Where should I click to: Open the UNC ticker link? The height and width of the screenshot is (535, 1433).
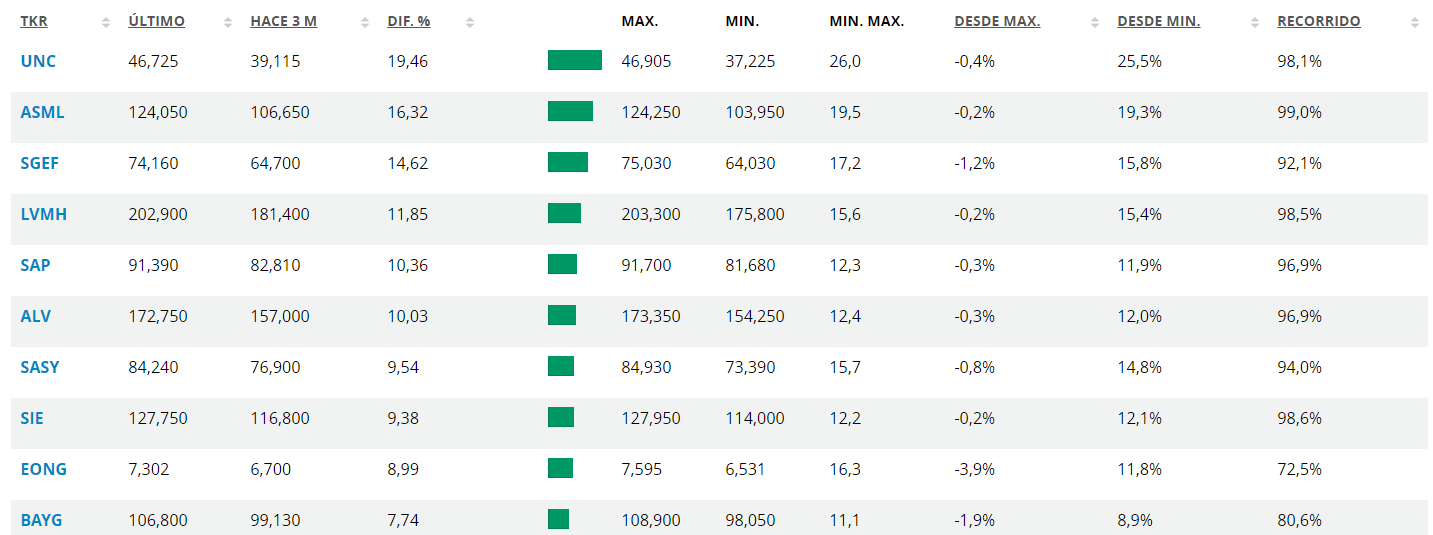tap(38, 61)
